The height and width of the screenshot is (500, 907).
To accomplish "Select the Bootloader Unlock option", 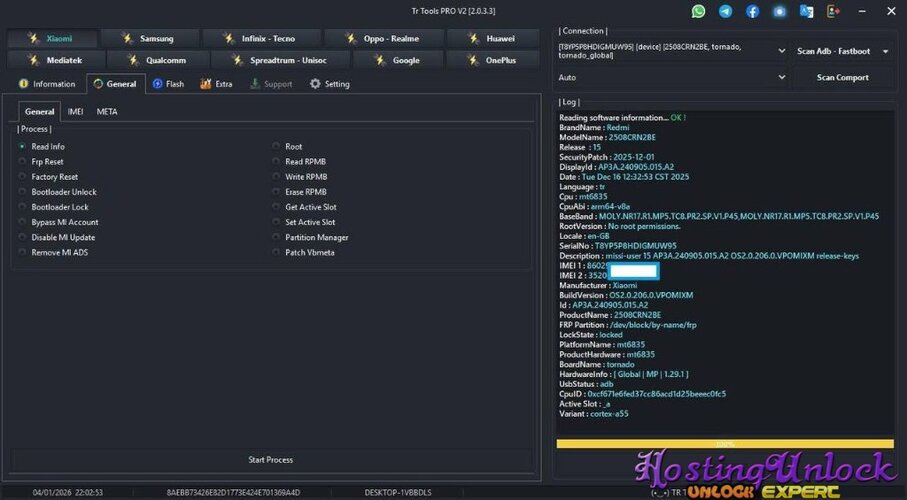I will point(58,192).
